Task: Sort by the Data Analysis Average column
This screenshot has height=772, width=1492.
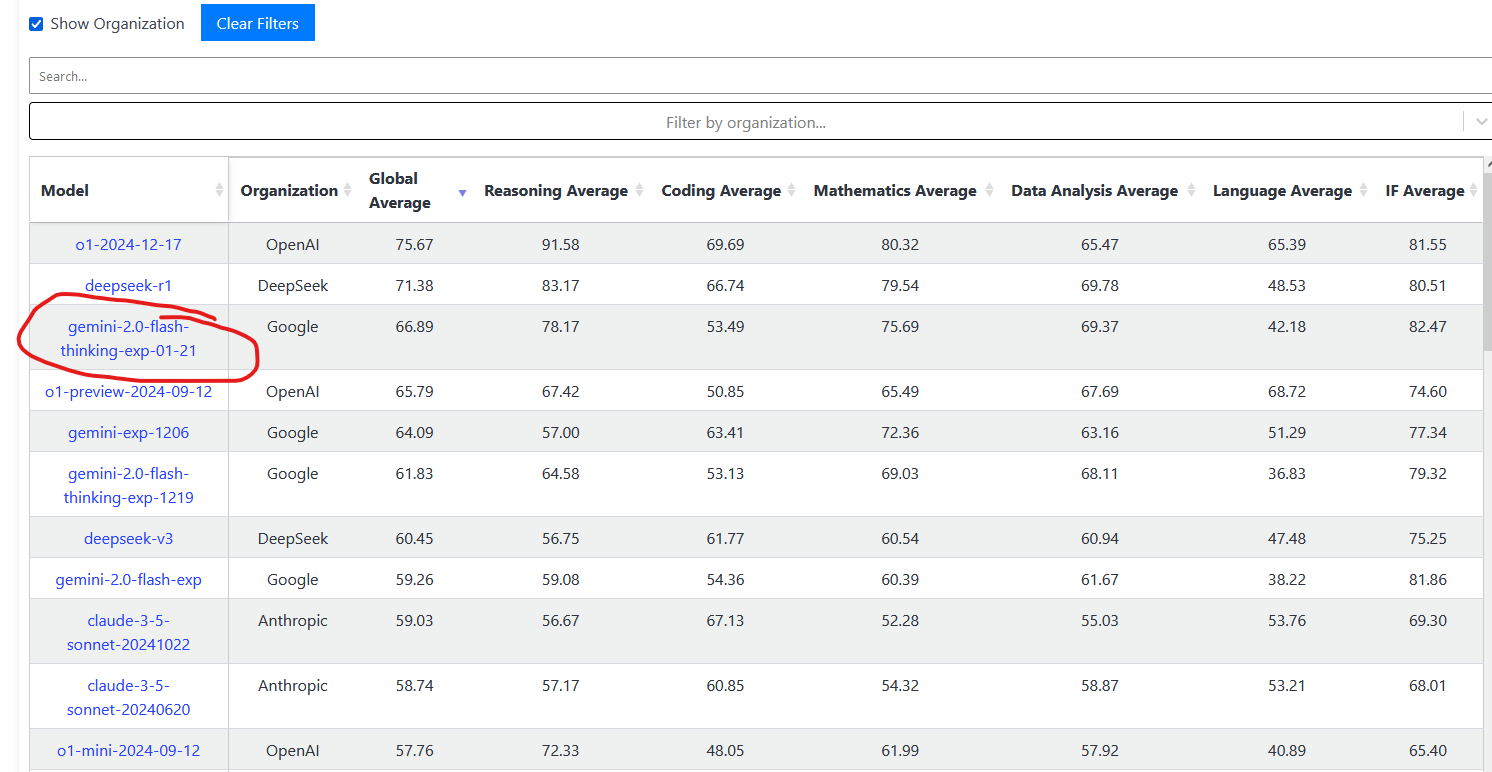Action: 1100,190
